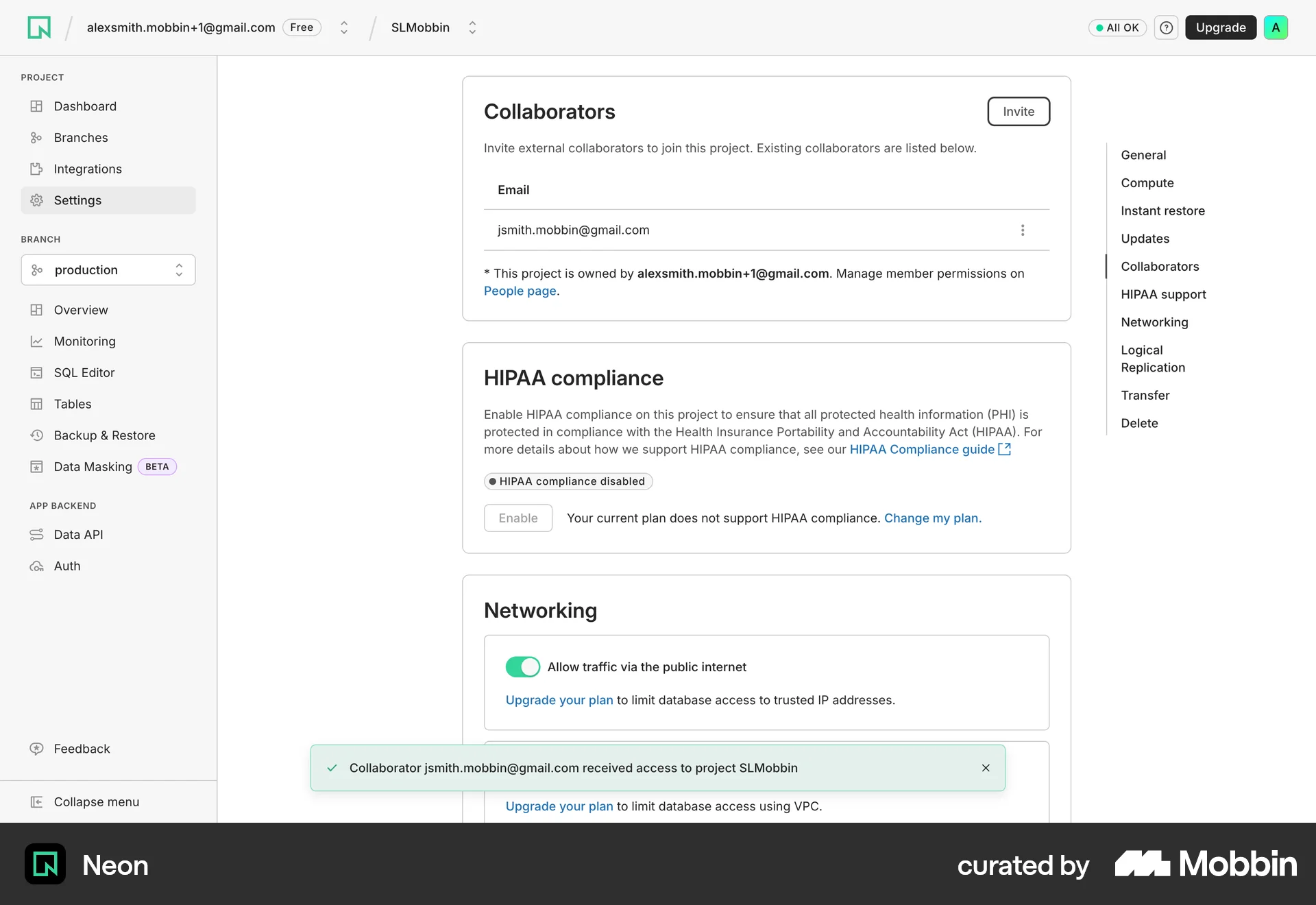Click the BETA badge next to Data Masking

point(157,467)
